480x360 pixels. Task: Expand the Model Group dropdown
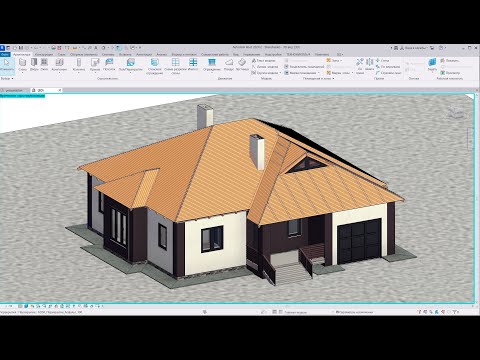coord(280,73)
